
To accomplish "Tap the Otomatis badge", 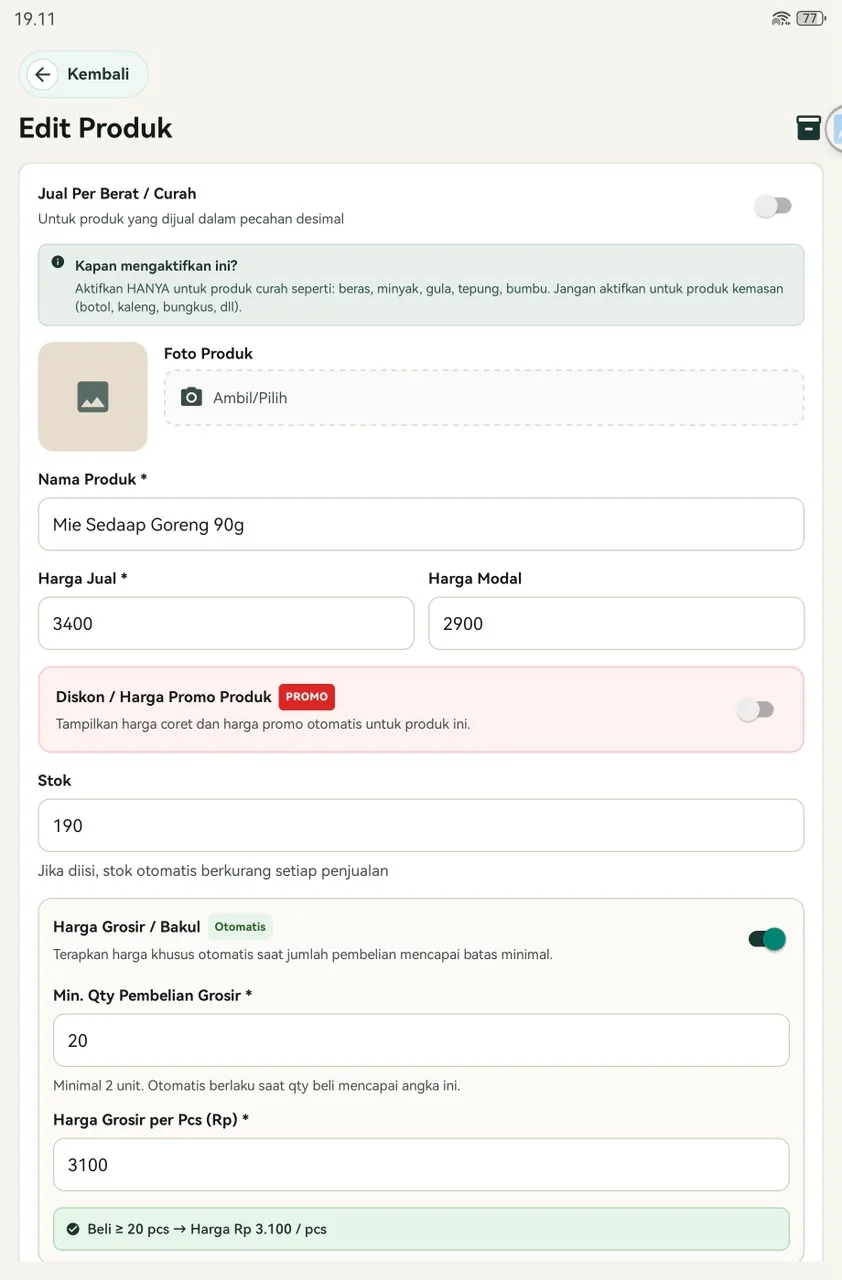I will (x=240, y=927).
